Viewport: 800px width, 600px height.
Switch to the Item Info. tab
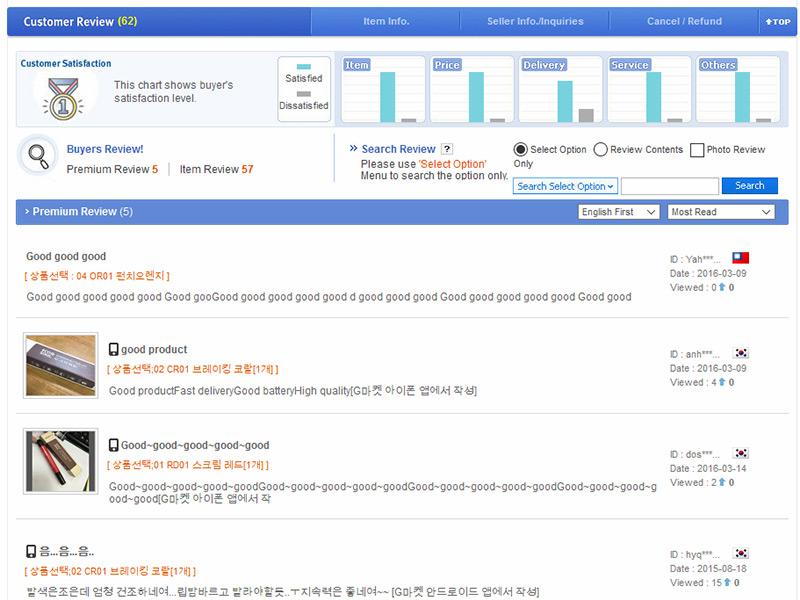(x=385, y=22)
